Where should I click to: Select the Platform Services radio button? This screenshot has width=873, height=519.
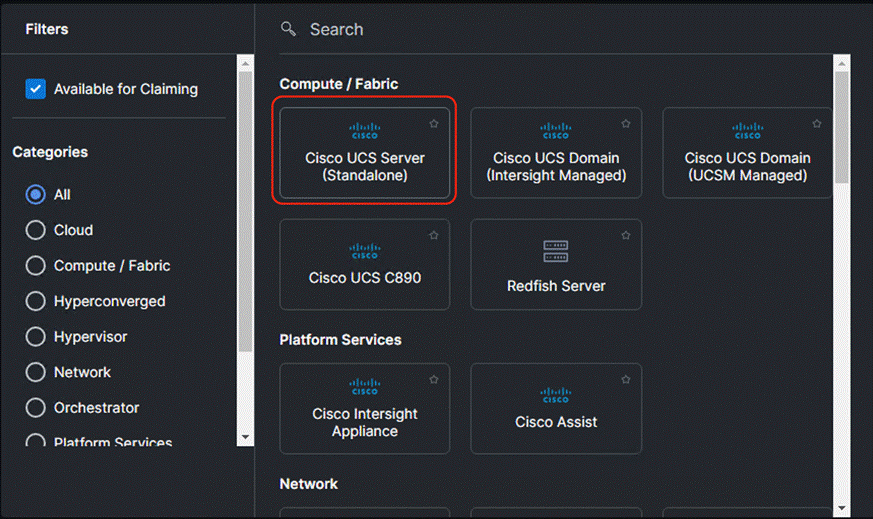[36, 440]
